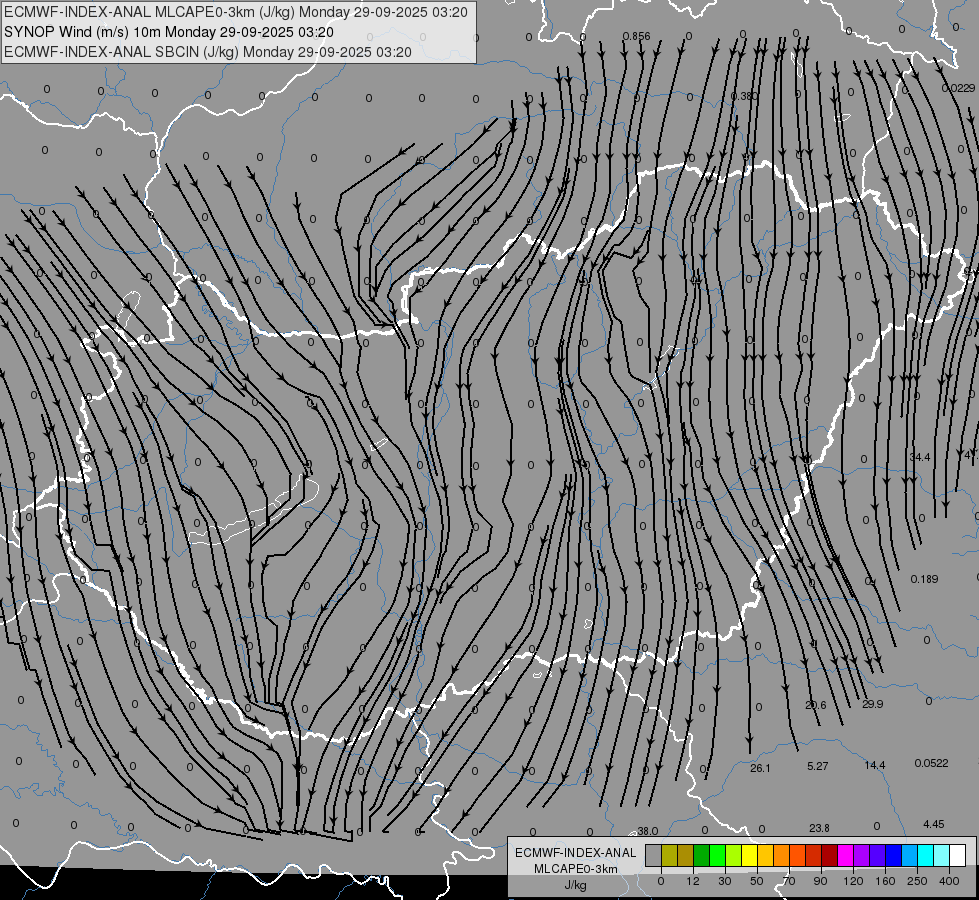Click the MLCAPE0-3km header line
Image resolution: width=979 pixels, height=900 pixels.
(235, 12)
